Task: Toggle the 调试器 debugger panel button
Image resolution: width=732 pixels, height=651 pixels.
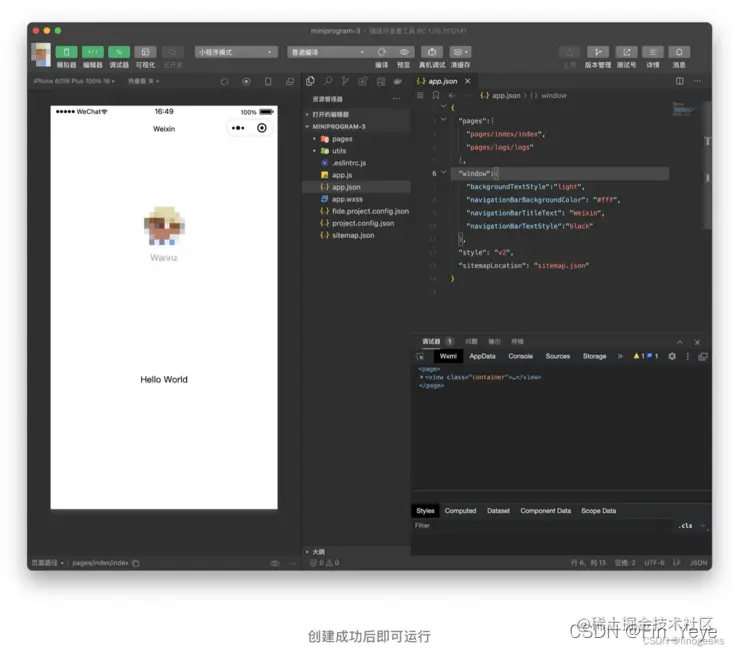Action: coord(119,52)
